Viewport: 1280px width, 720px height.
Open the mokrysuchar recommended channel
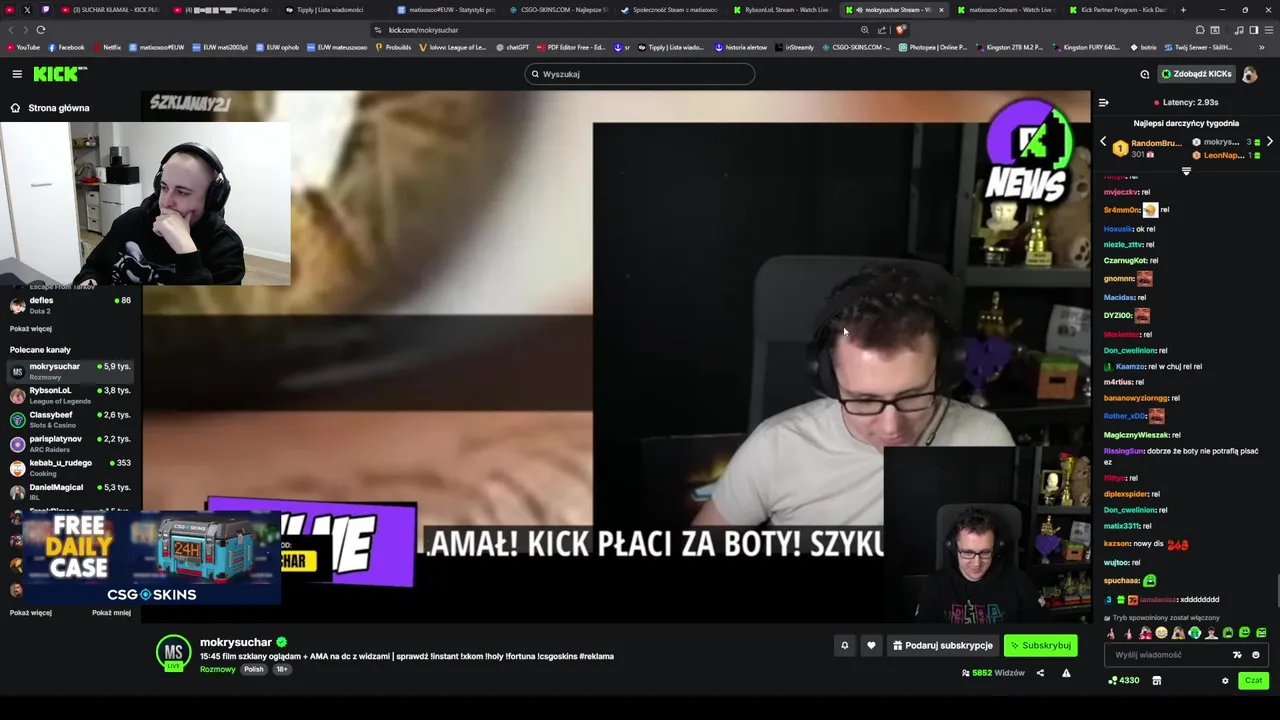[x=70, y=371]
